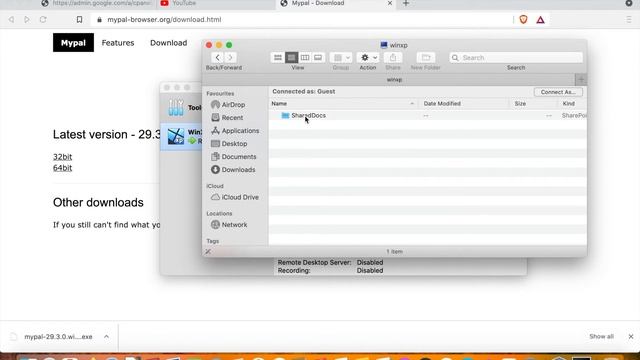Open Documents in Finder sidebar

click(x=233, y=157)
